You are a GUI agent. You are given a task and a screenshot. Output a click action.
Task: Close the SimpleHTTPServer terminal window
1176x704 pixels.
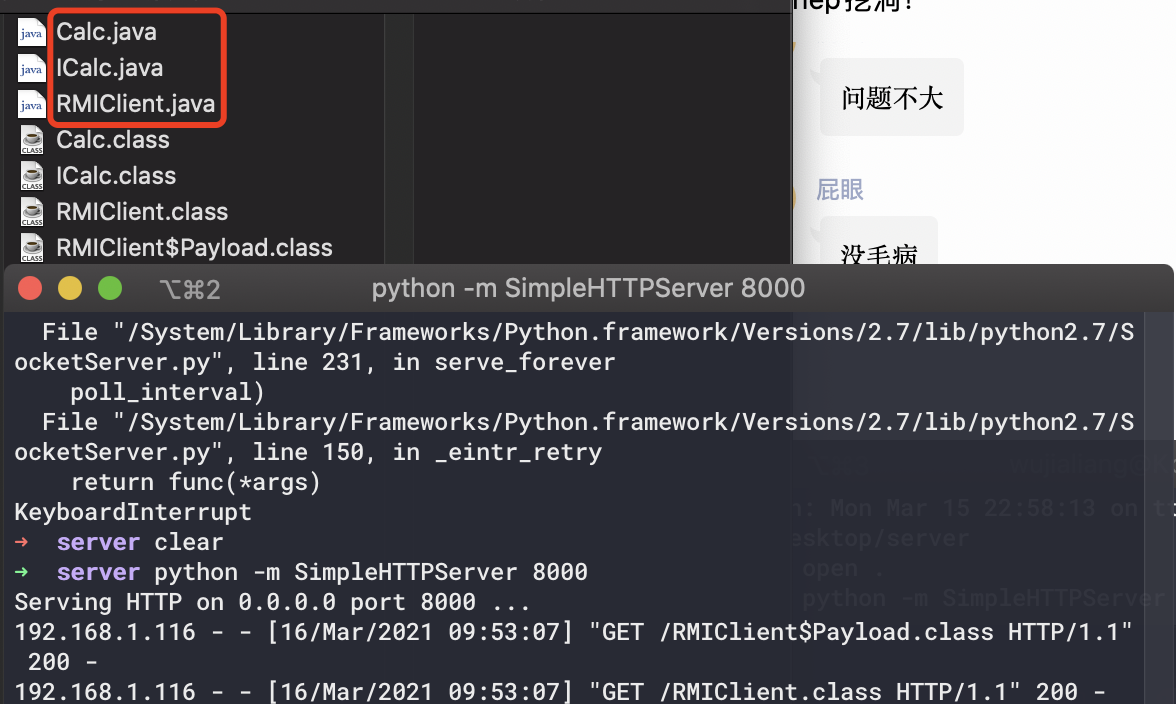pyautogui.click(x=30, y=289)
